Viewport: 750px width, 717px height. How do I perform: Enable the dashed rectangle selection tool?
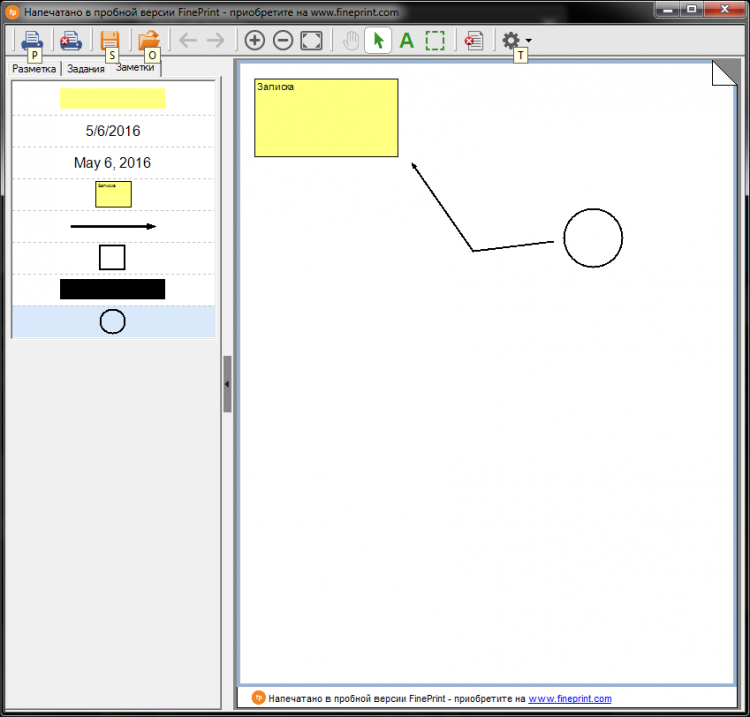click(435, 40)
